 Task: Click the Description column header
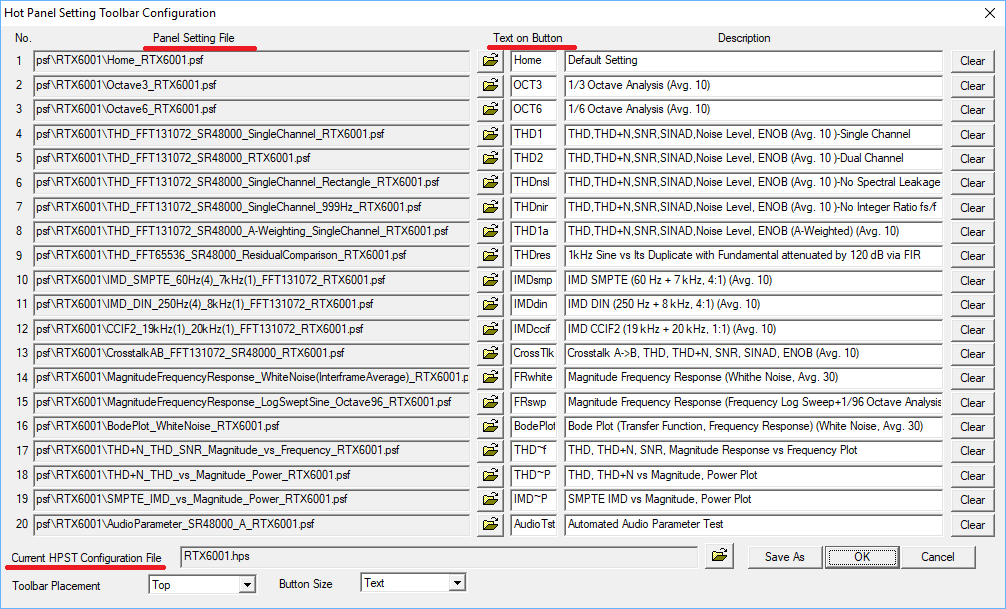click(x=744, y=39)
